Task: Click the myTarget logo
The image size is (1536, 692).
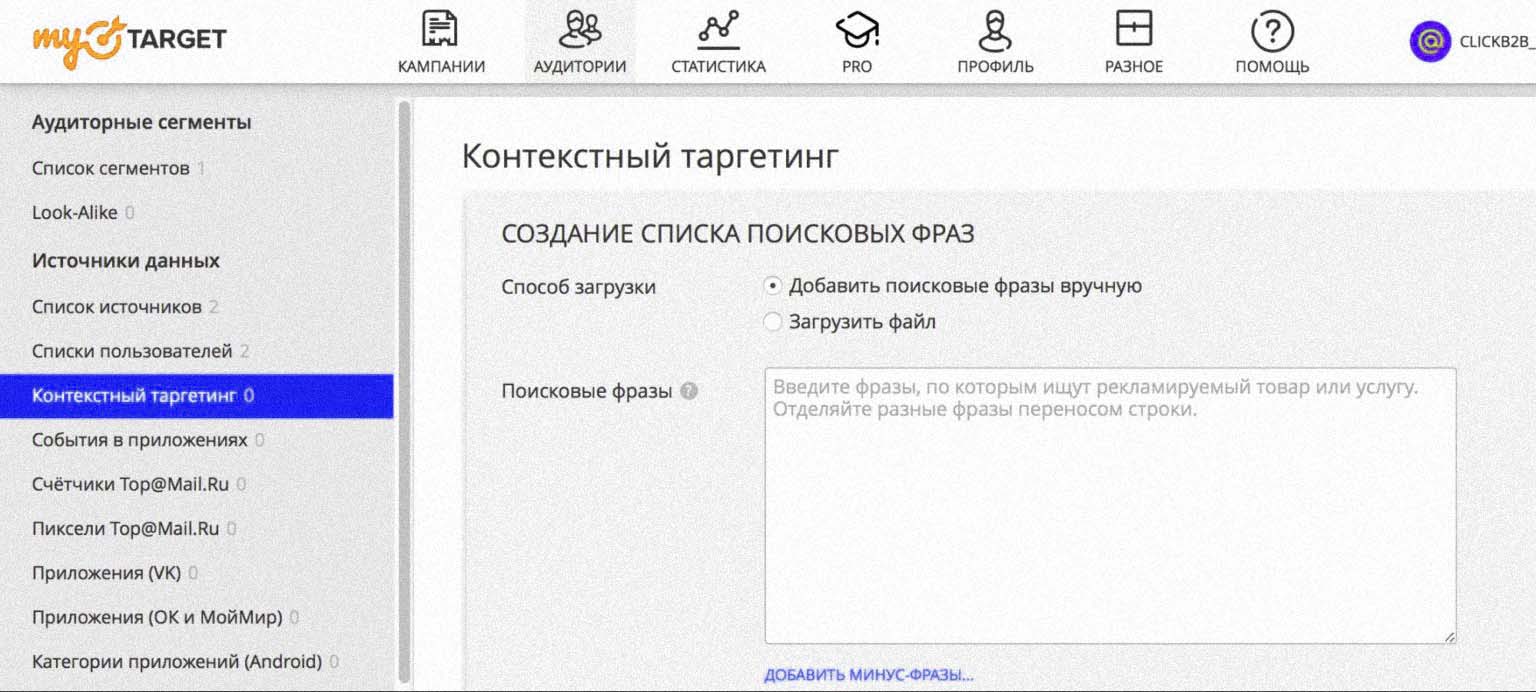Action: 129,41
